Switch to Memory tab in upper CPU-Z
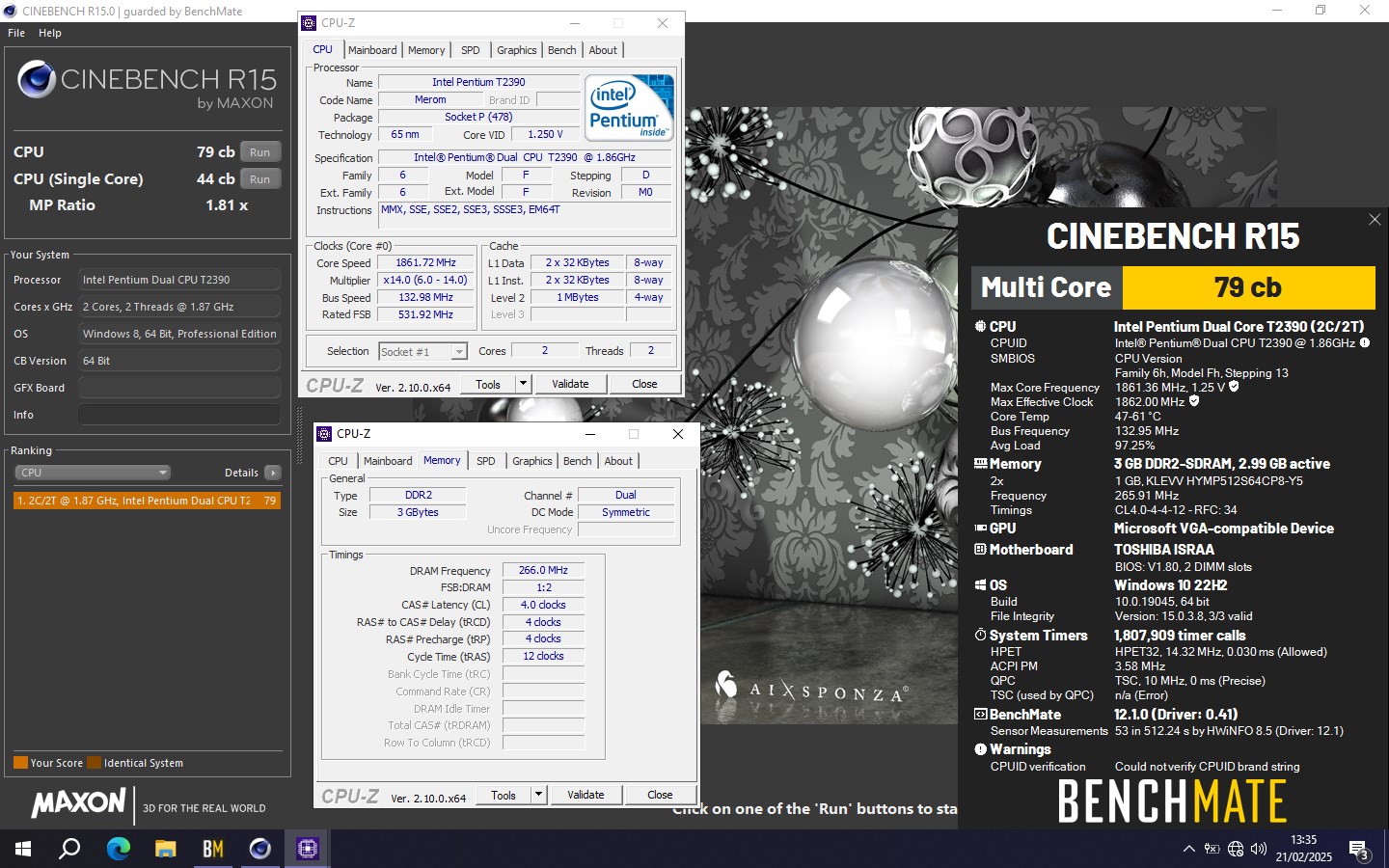This screenshot has height=868, width=1389. pos(426,50)
